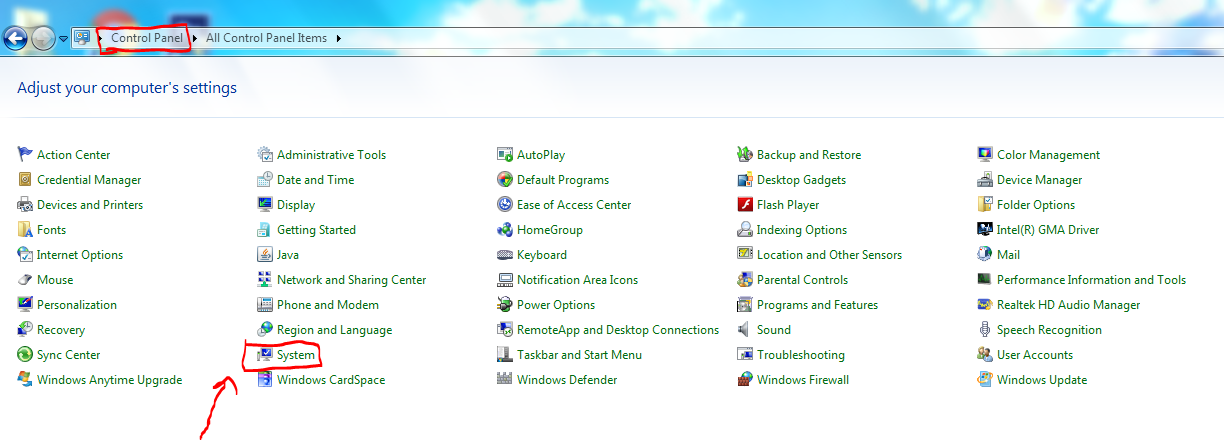
Task: Click the Java coffee cup icon
Action: (265, 254)
